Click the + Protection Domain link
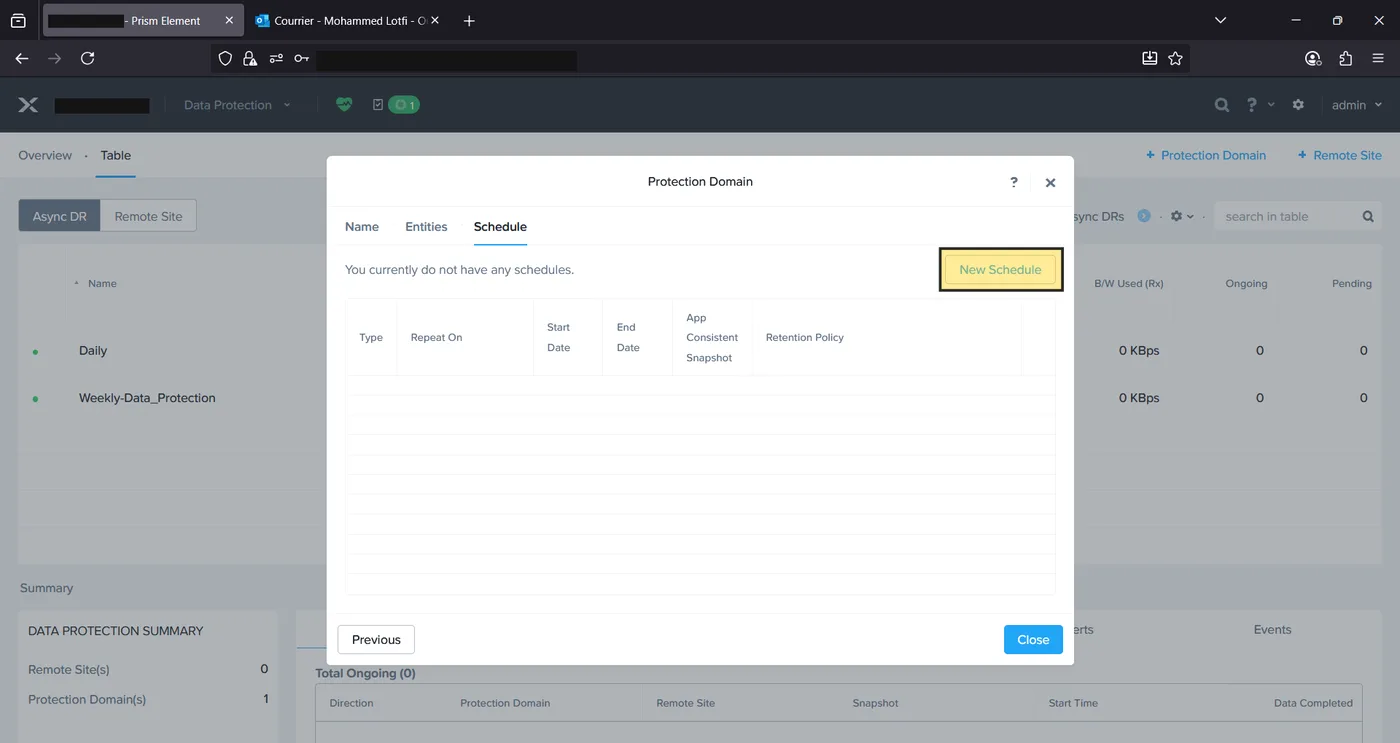Image resolution: width=1400 pixels, height=743 pixels. coord(1206,155)
